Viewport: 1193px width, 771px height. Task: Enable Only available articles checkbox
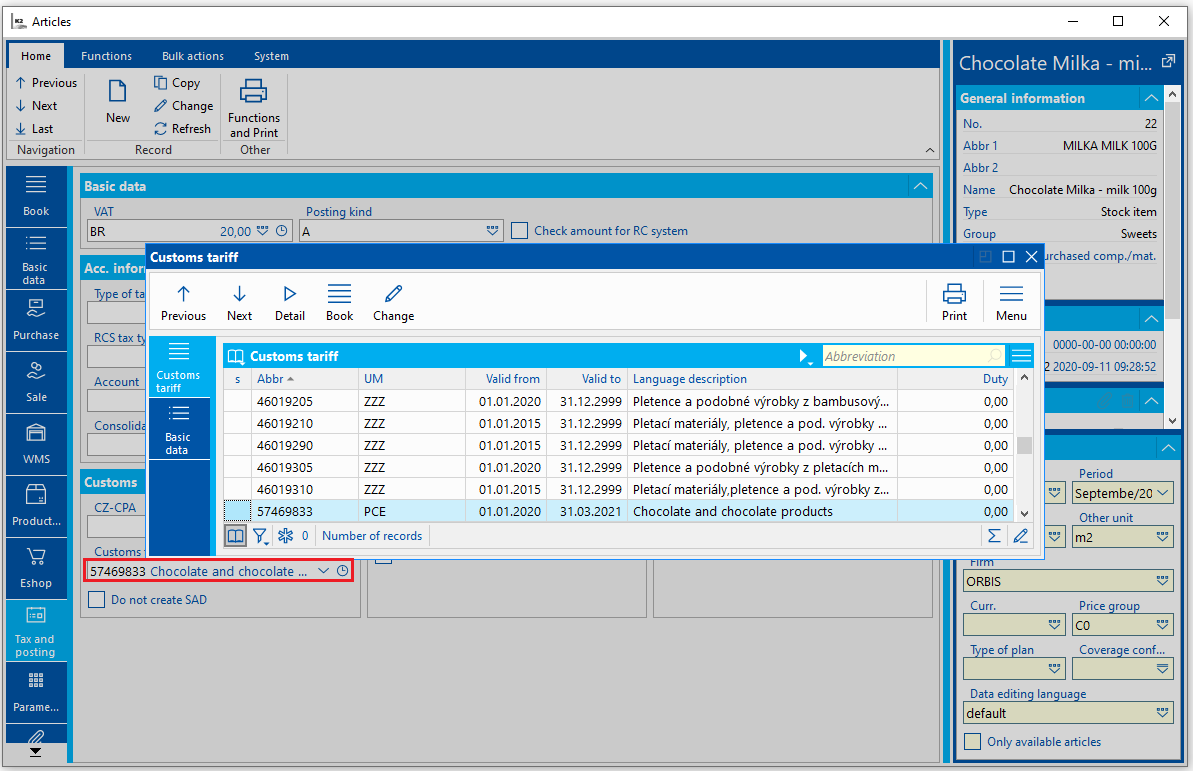pos(972,741)
